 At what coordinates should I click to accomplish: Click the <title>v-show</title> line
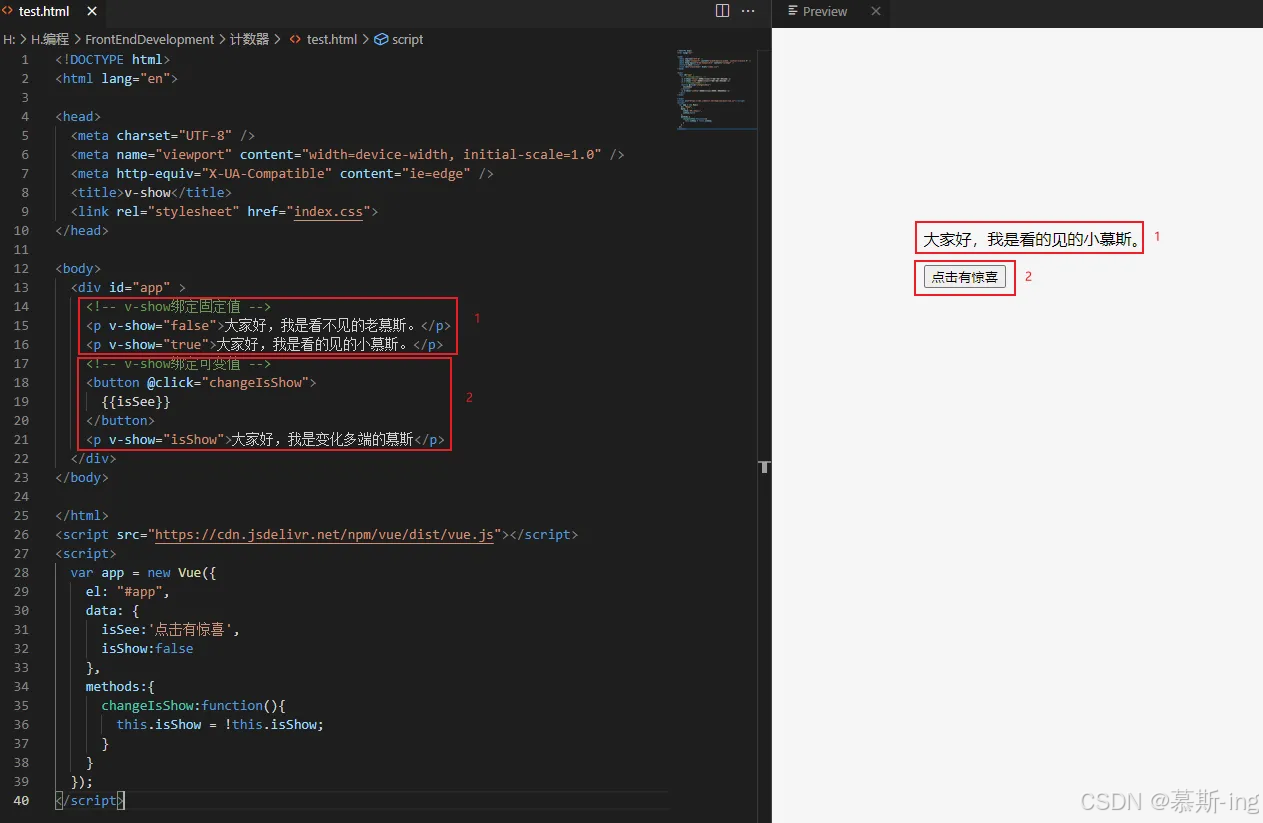151,193
